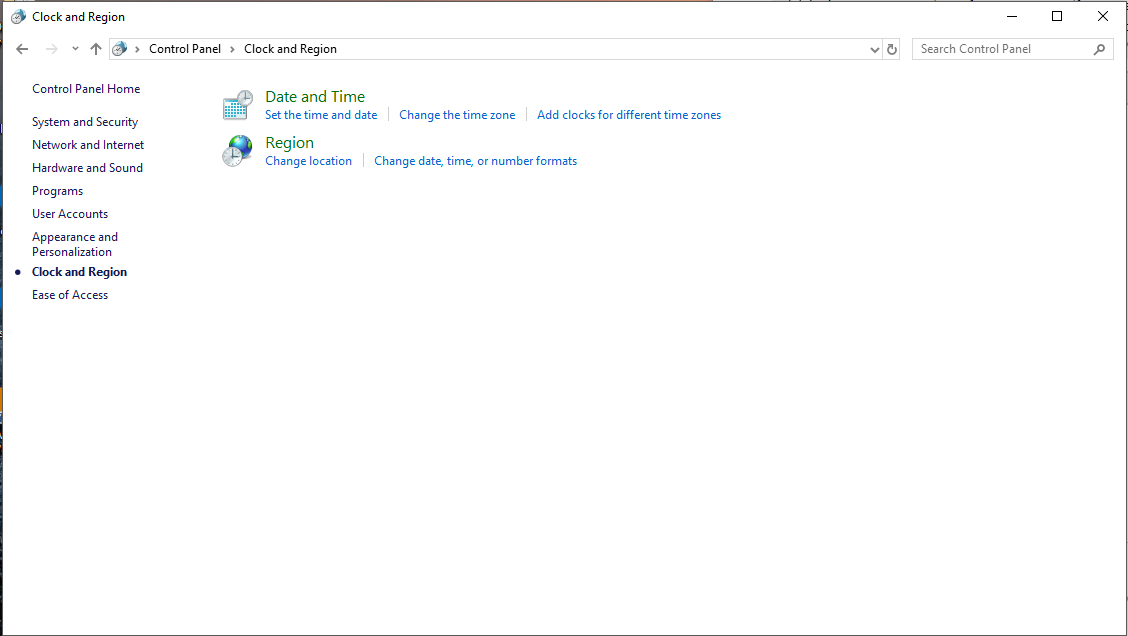Click the Control Panel icon in the address bar

tap(119, 48)
